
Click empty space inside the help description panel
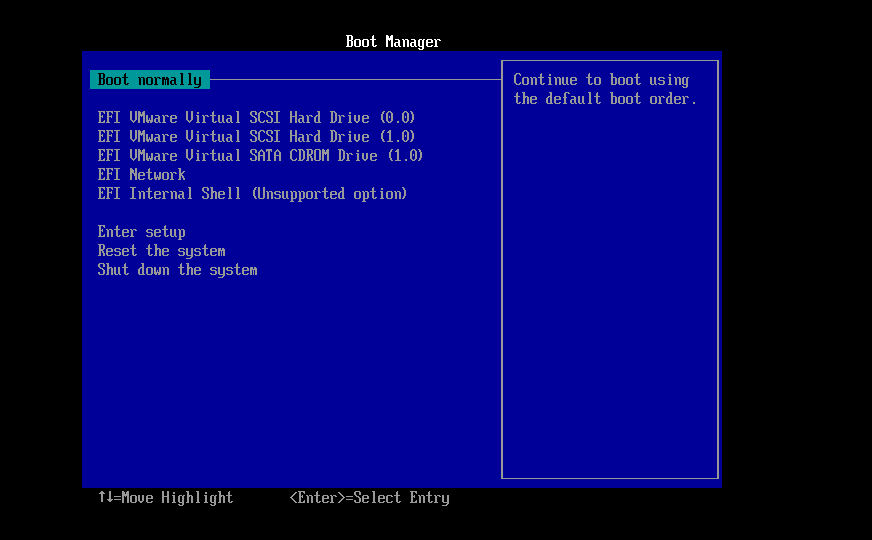[610, 300]
